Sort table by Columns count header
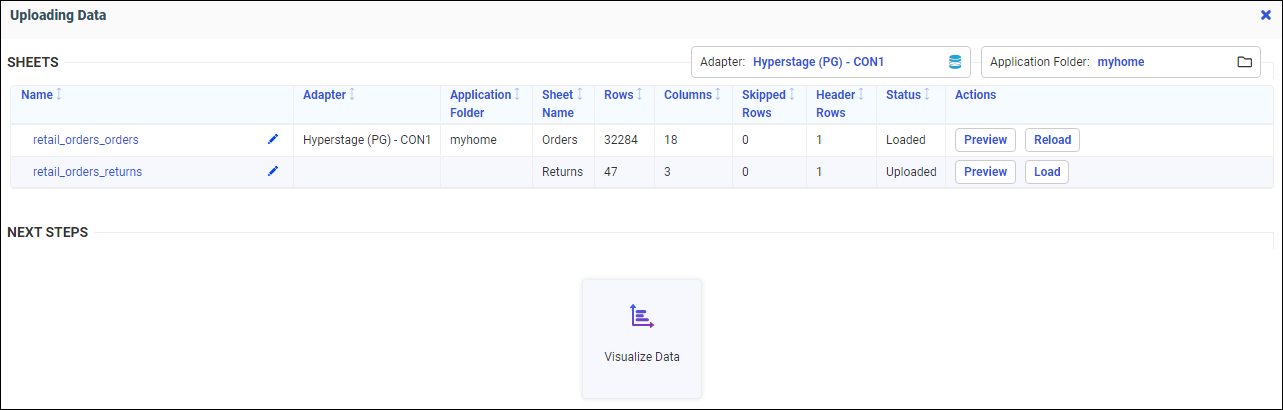Viewport: 1283px width, 410px height. (x=687, y=95)
